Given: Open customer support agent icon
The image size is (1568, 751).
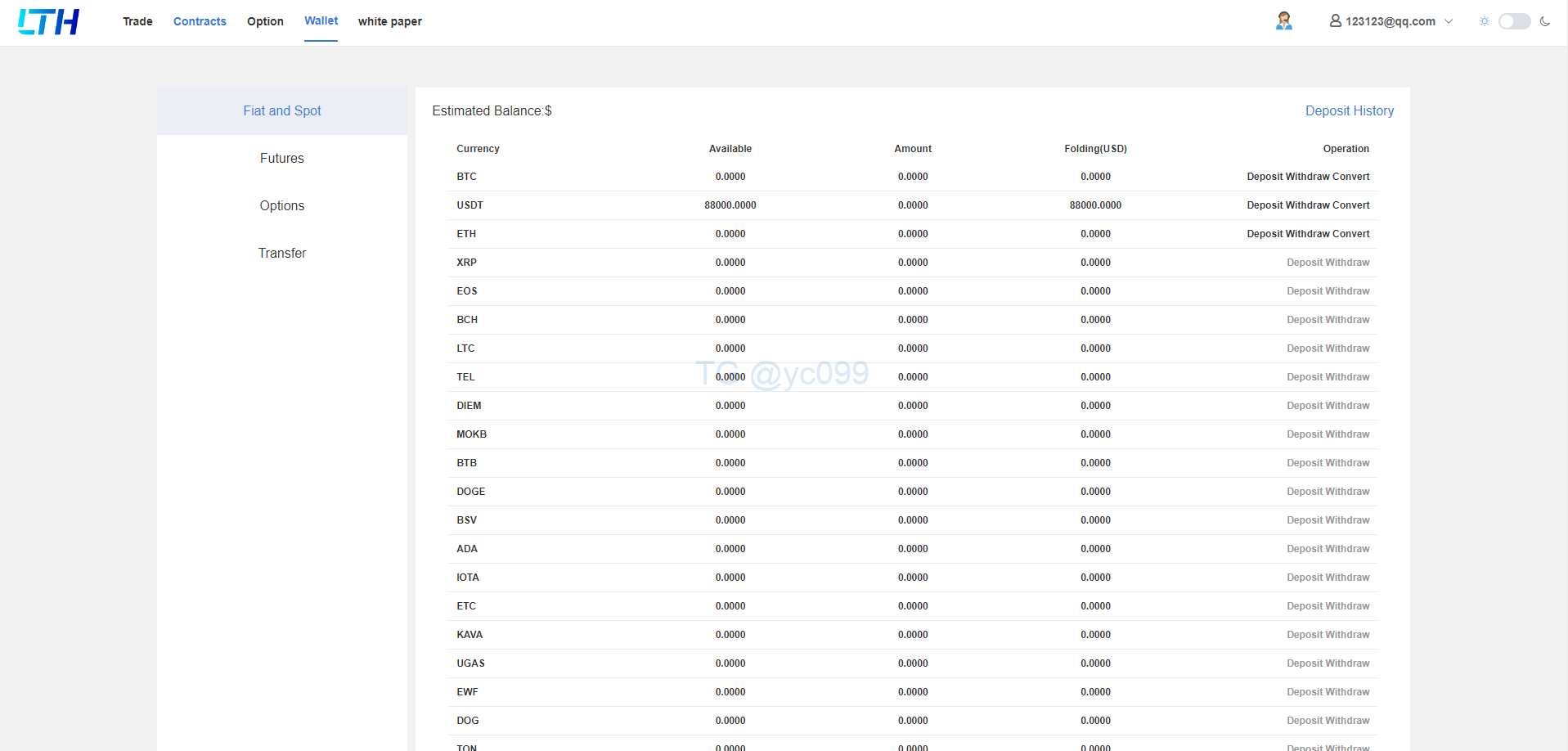Looking at the screenshot, I should 1283,21.
